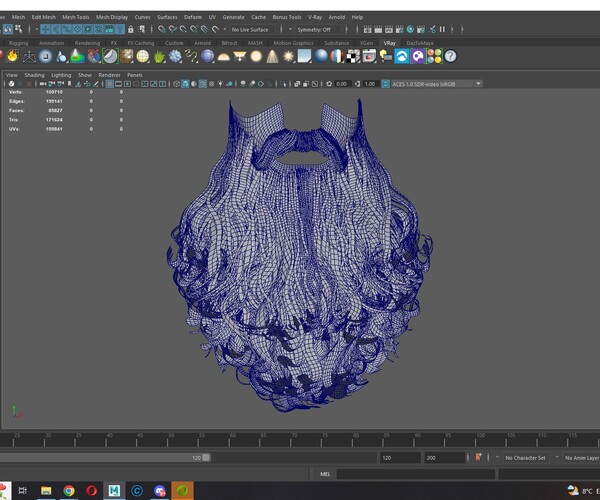Open the question mark help shelf icon
This screenshot has width=600, height=500.
click(x=451, y=56)
